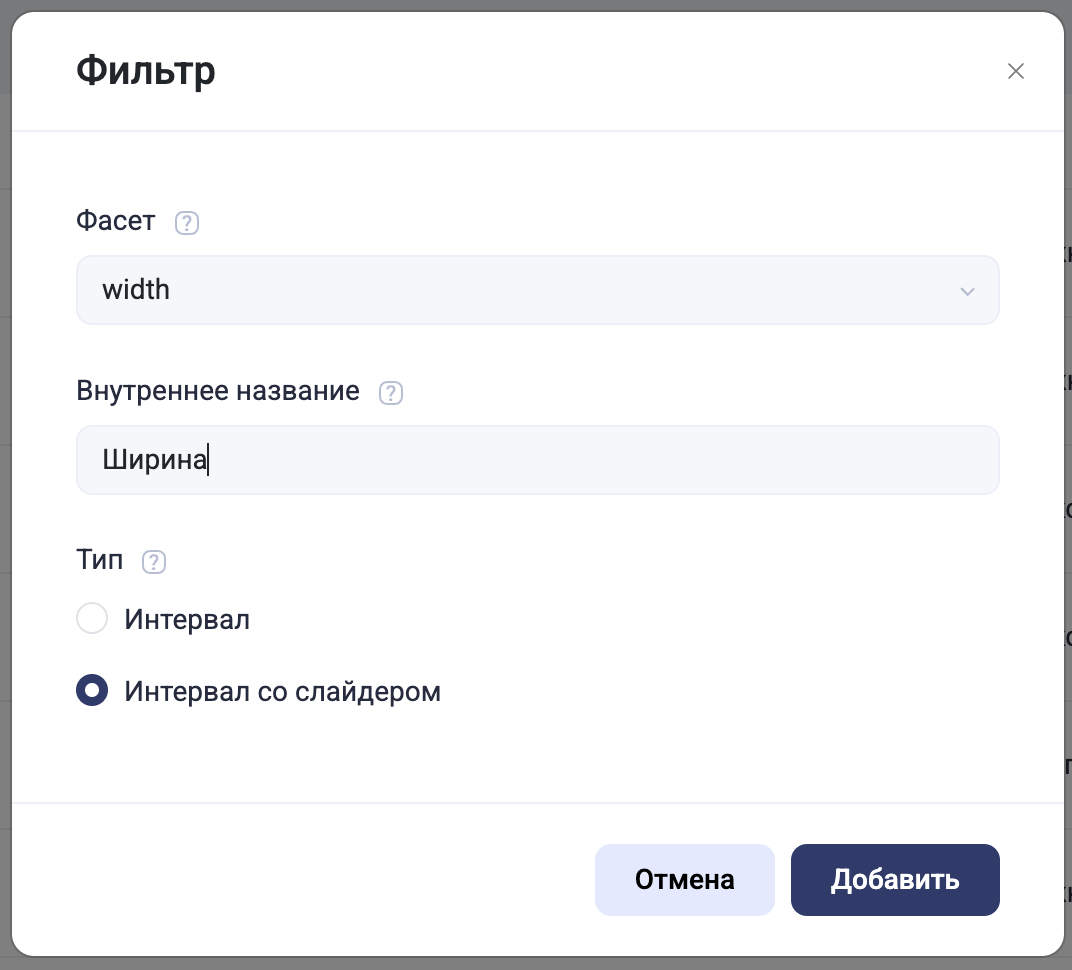This screenshot has width=1072, height=970.
Task: Click the chevron on the Фасет selector
Action: point(966,291)
